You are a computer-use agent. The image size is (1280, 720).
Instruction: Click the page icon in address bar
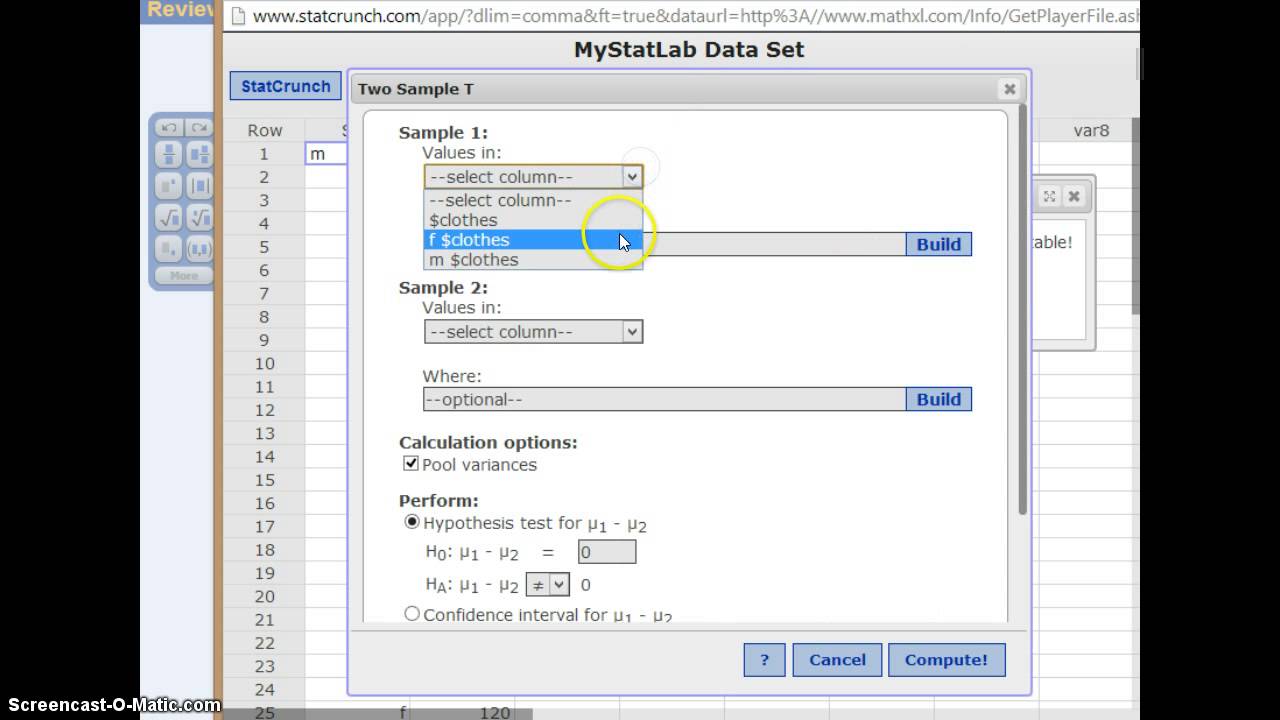pyautogui.click(x=237, y=16)
